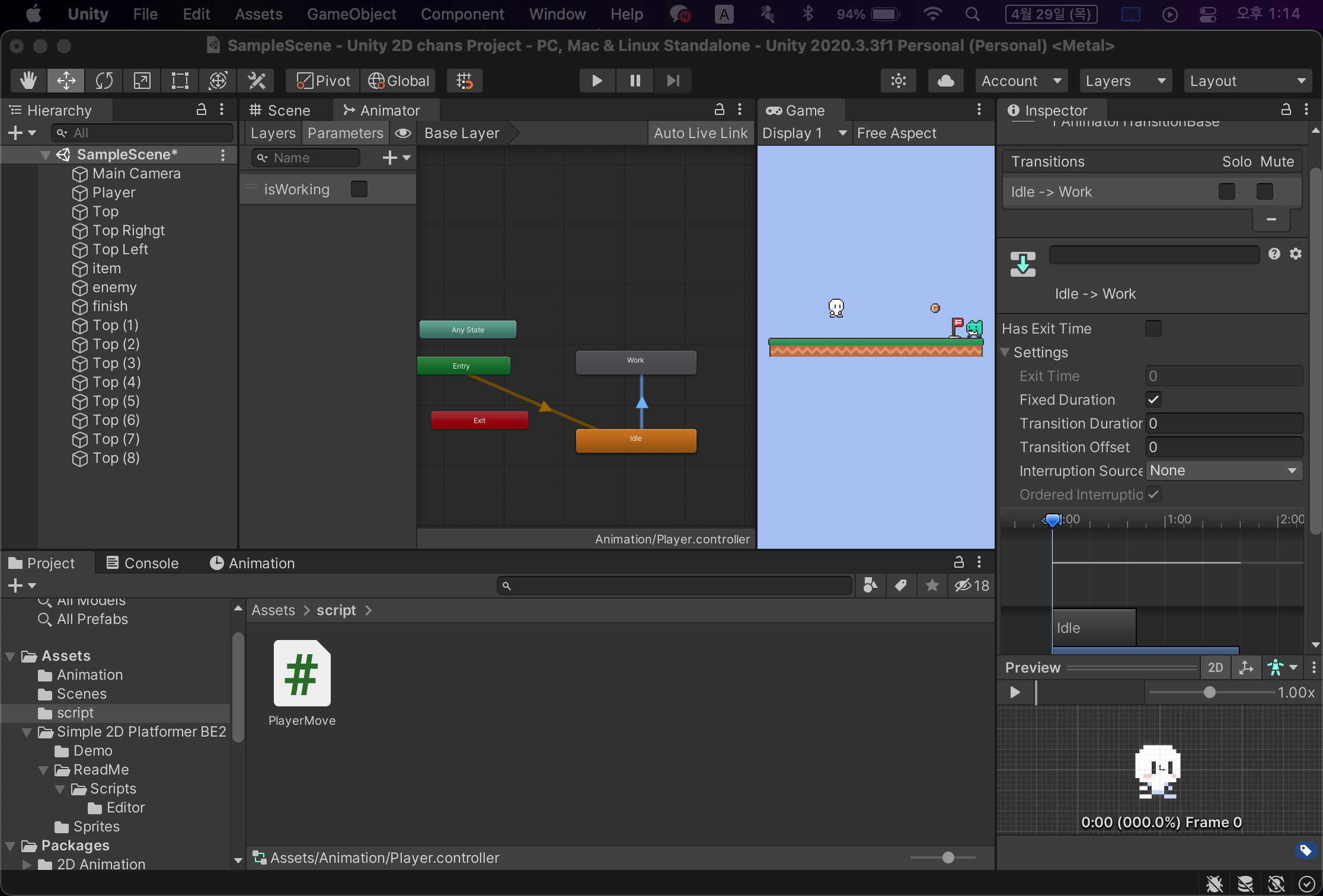Enable Has Exit Time checkbox

(1153, 328)
